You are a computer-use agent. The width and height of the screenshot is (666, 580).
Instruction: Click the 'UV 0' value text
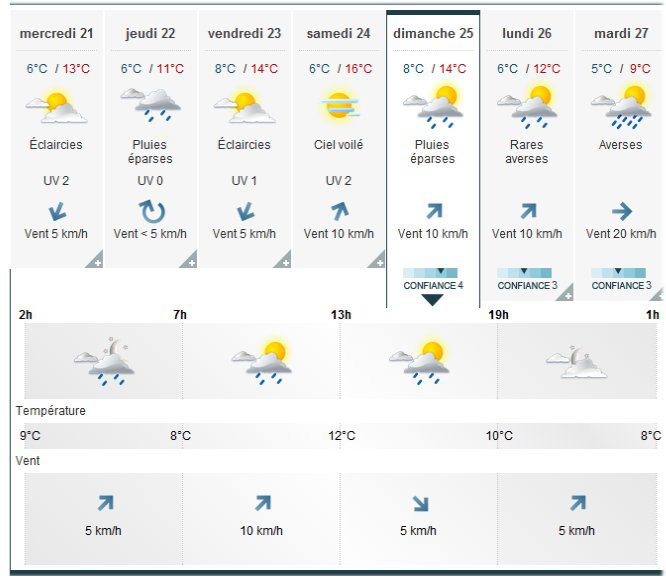[150, 181]
